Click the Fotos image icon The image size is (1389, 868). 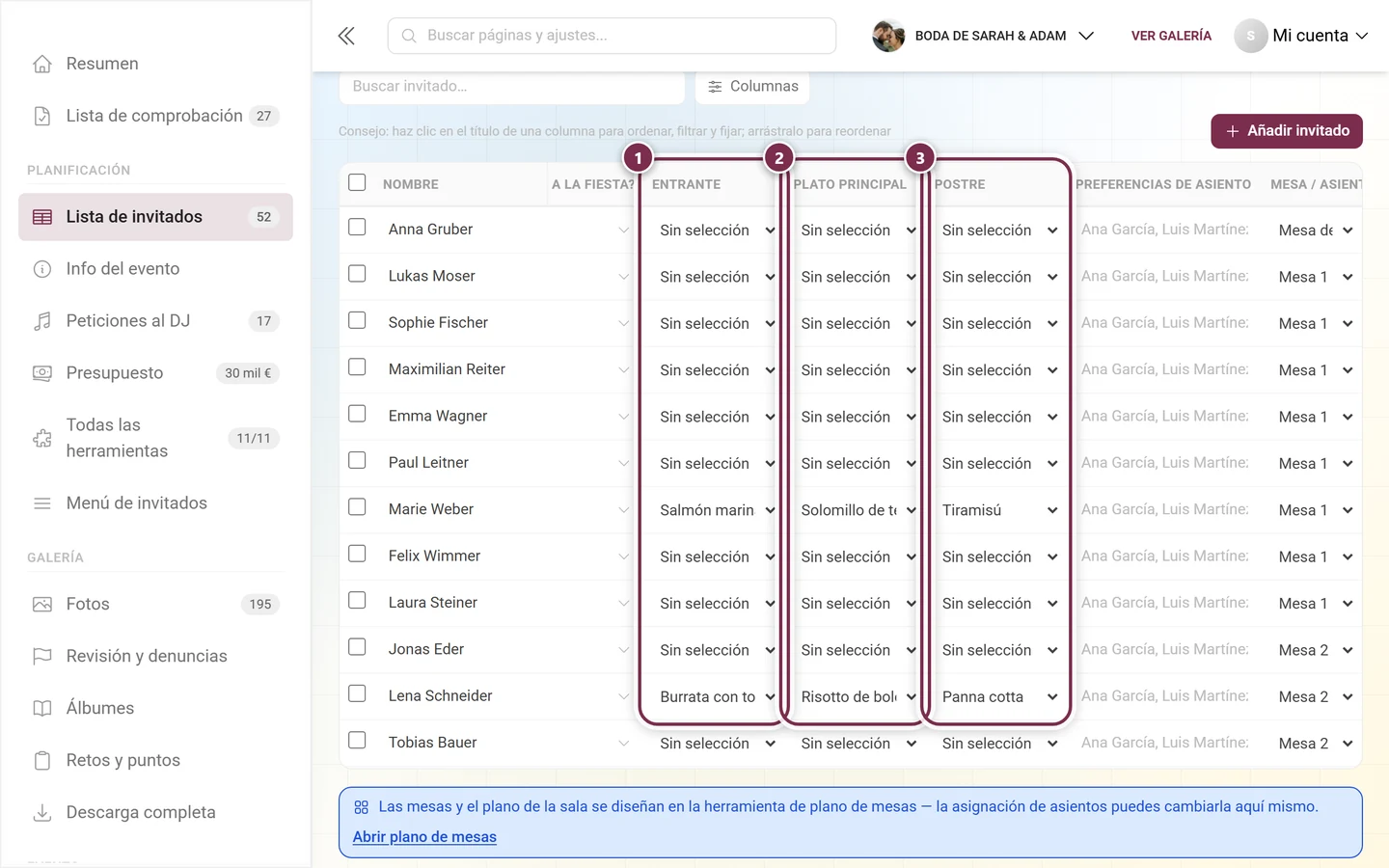tap(42, 605)
